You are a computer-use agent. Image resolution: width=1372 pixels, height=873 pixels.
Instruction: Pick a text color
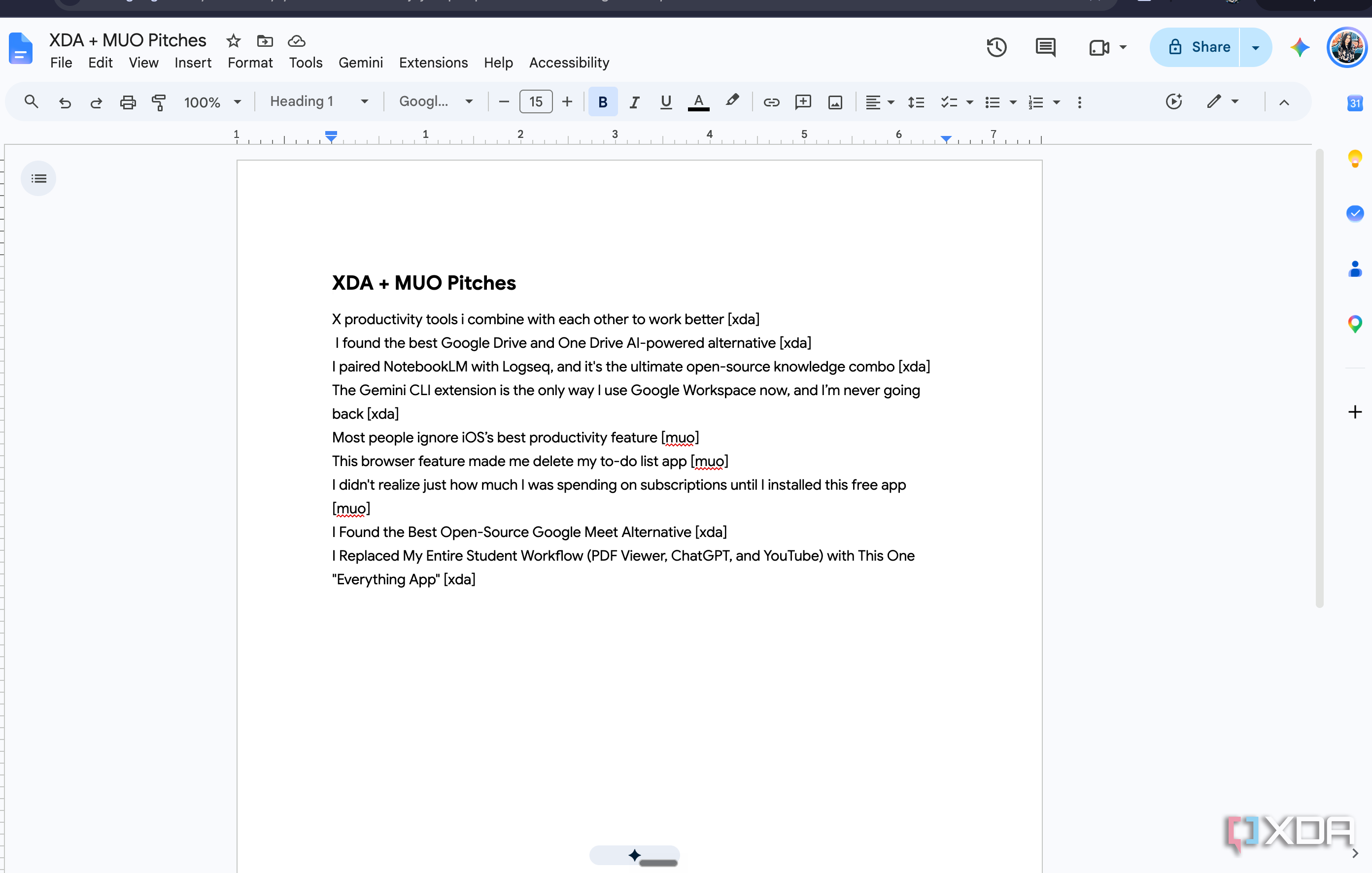(x=698, y=102)
